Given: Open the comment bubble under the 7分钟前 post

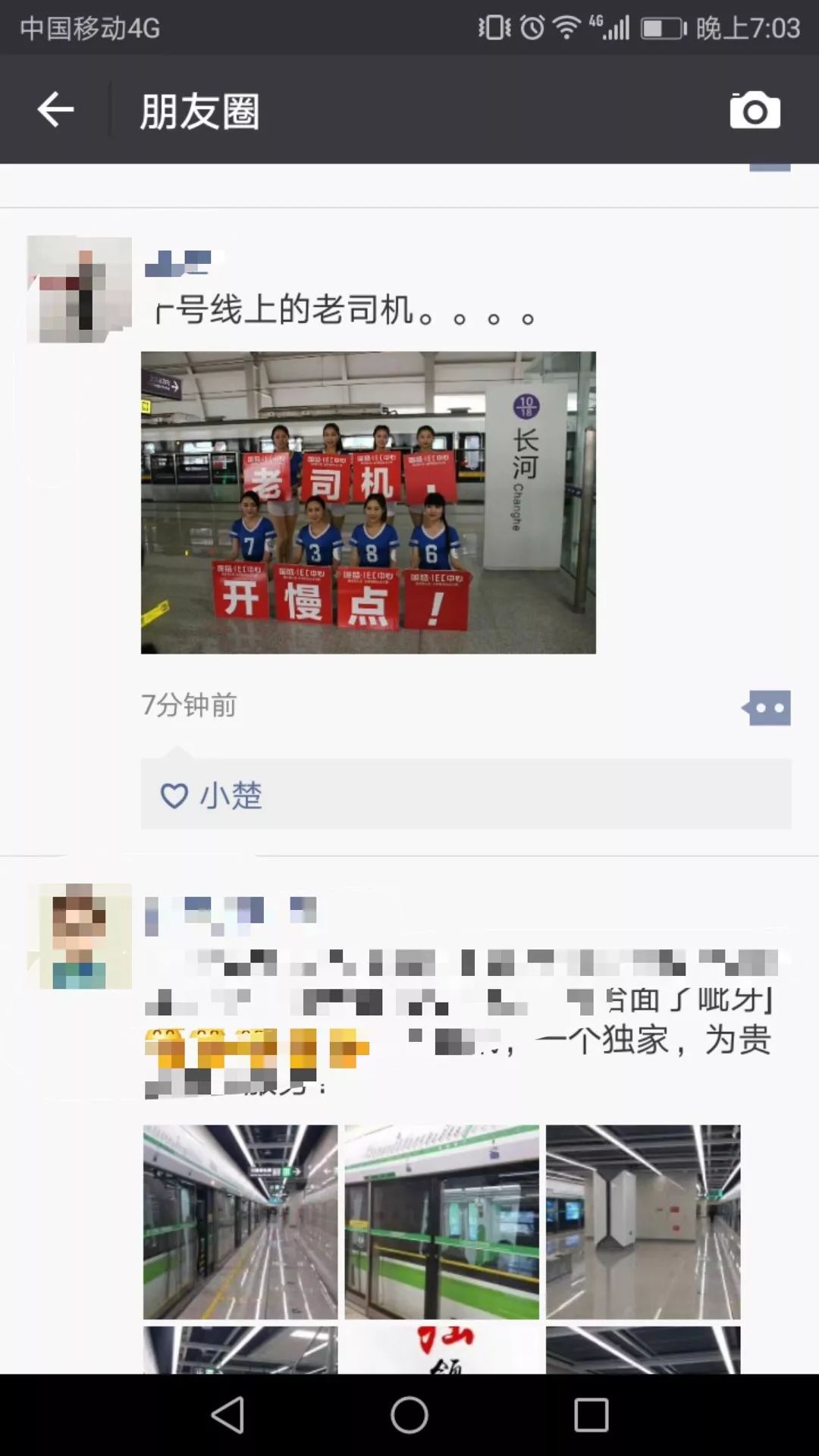Looking at the screenshot, I should tap(767, 708).
